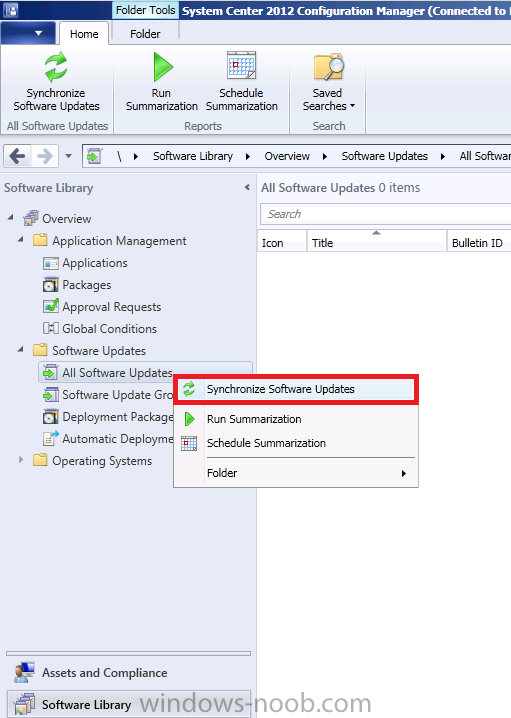The width and height of the screenshot is (511, 718).
Task: Switch to Software Library workspace
Action: (128, 704)
